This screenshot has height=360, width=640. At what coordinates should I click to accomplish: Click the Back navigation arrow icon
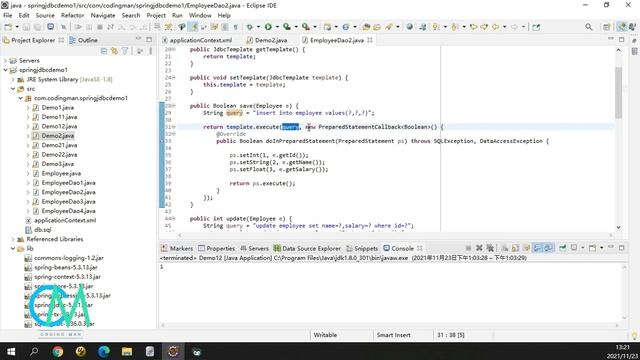(496, 27)
